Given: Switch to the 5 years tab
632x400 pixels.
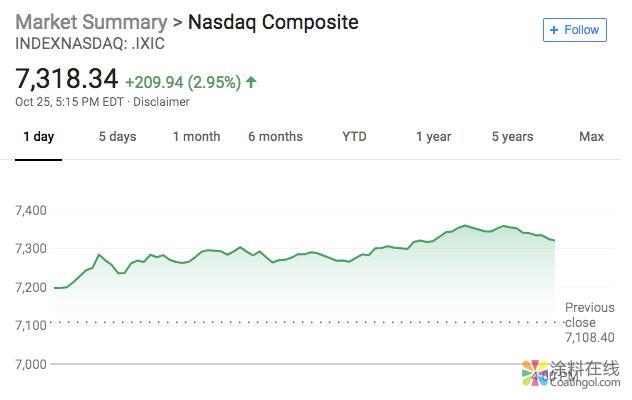Looking at the screenshot, I should pyautogui.click(x=512, y=137).
